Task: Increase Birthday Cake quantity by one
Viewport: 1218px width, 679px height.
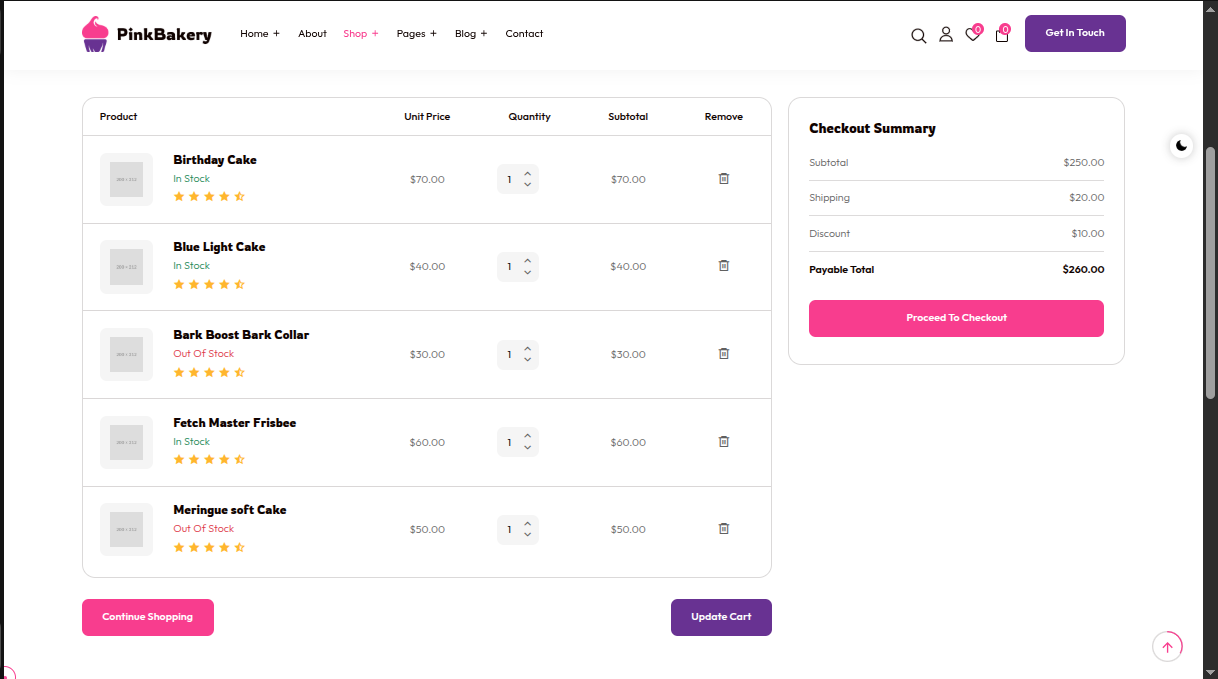Action: [527, 173]
